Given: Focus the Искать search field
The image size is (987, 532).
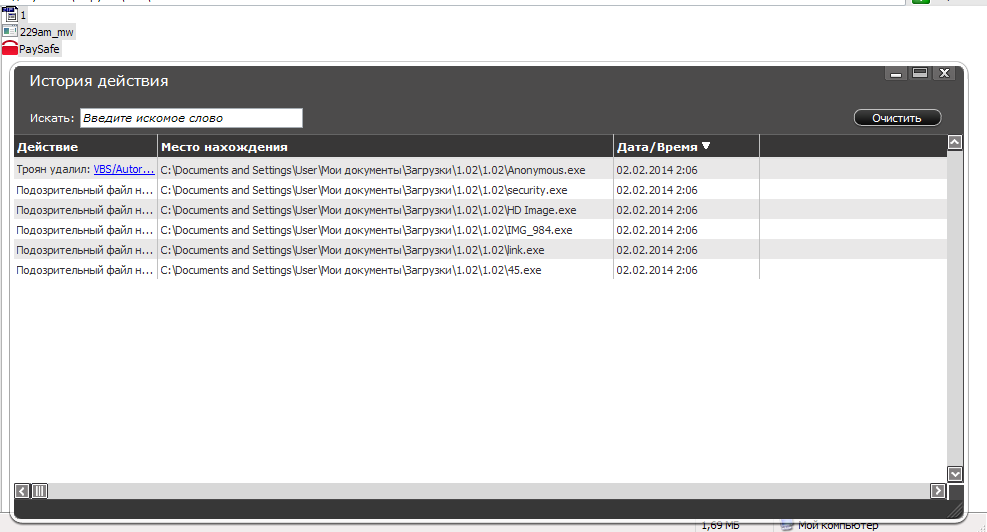Looking at the screenshot, I should (x=191, y=118).
